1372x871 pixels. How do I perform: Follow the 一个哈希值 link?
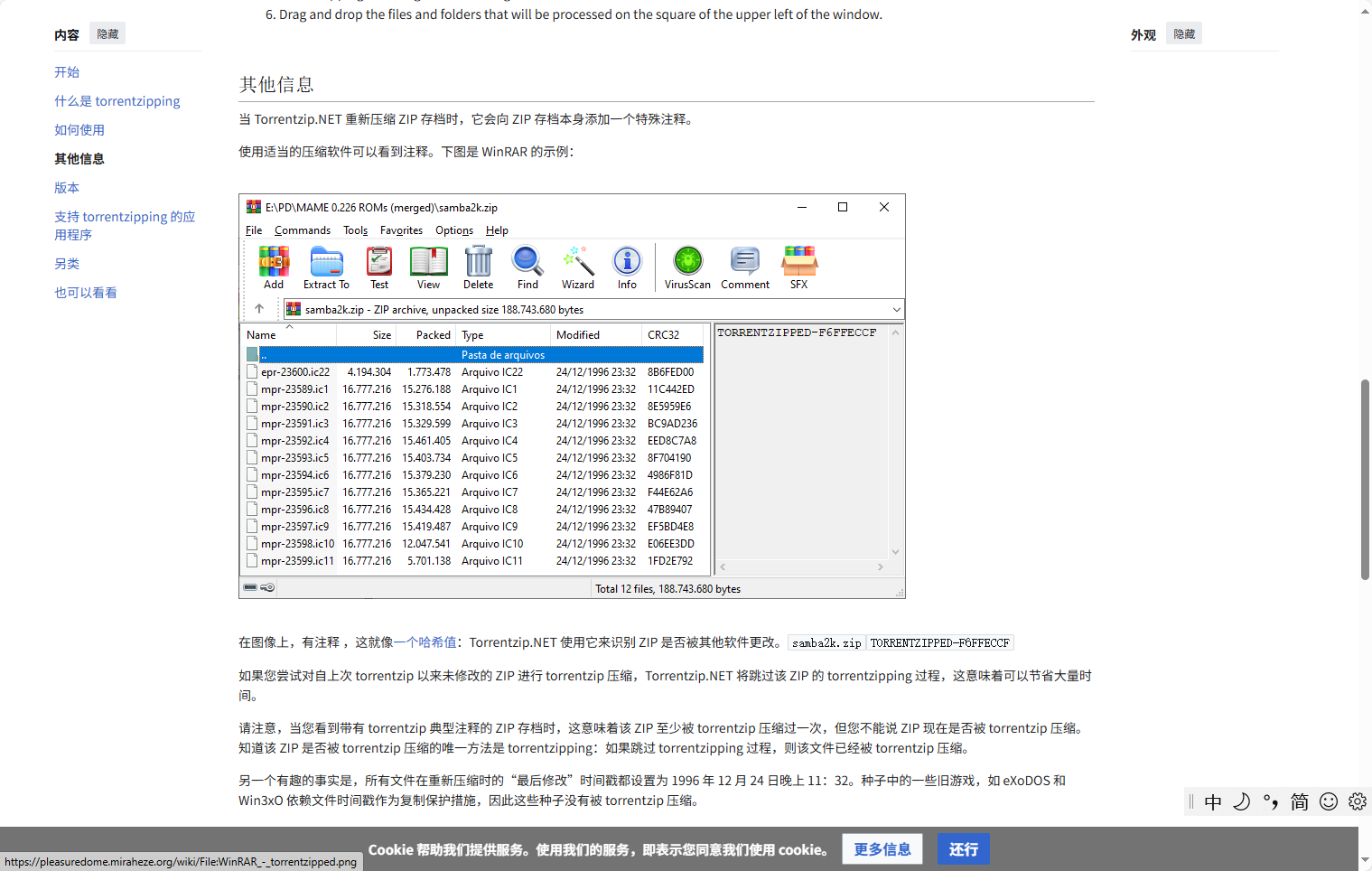(425, 642)
